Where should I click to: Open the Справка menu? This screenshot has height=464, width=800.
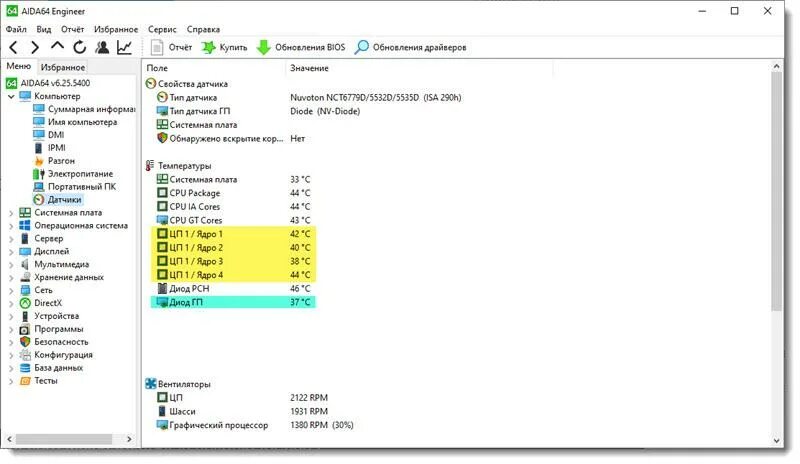pos(203,29)
